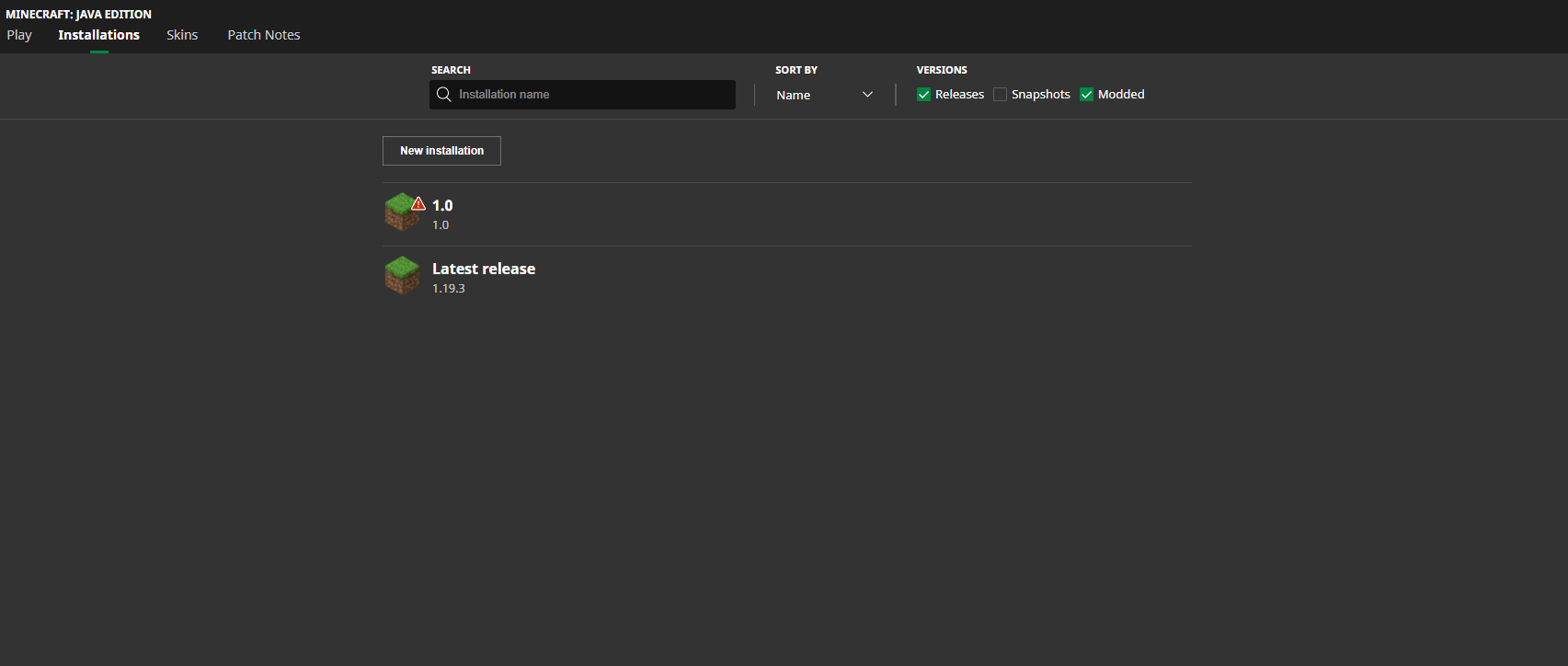Click the 1.19.3 version label

pyautogui.click(x=449, y=289)
